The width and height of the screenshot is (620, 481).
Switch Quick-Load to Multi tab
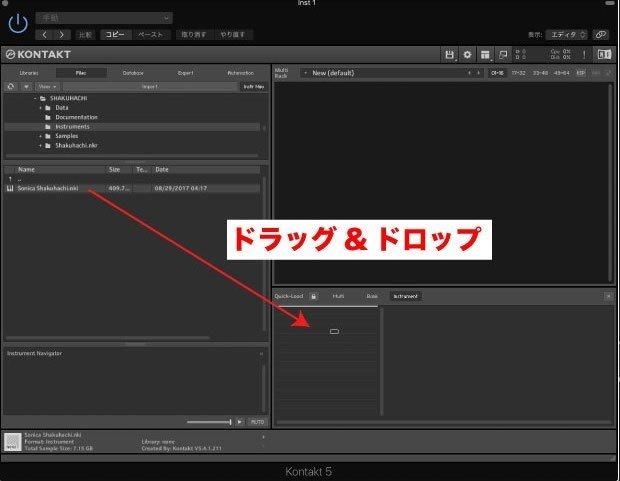pos(338,296)
